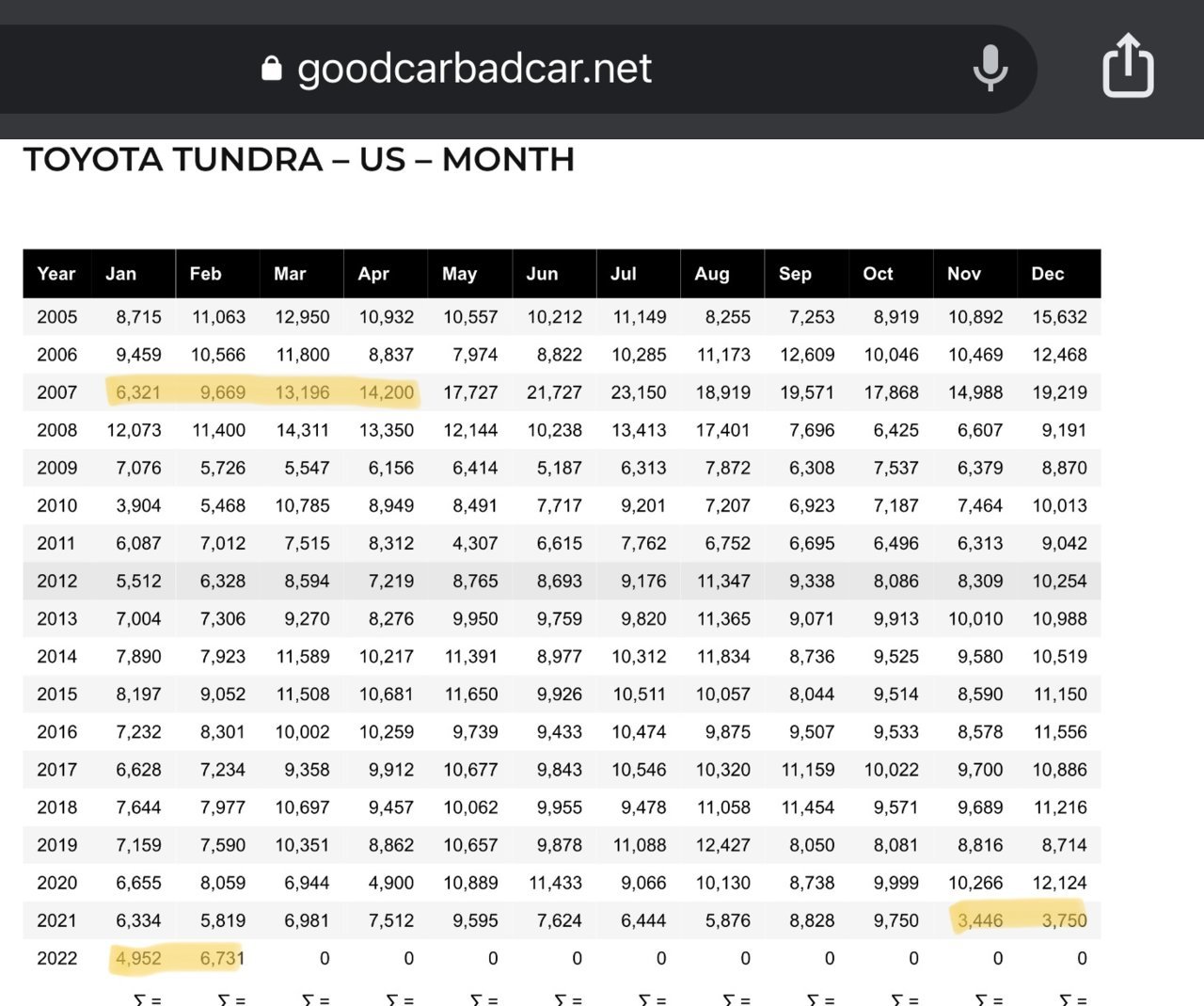Select the Jan column header
The height and width of the screenshot is (1006, 1204).
click(x=134, y=274)
